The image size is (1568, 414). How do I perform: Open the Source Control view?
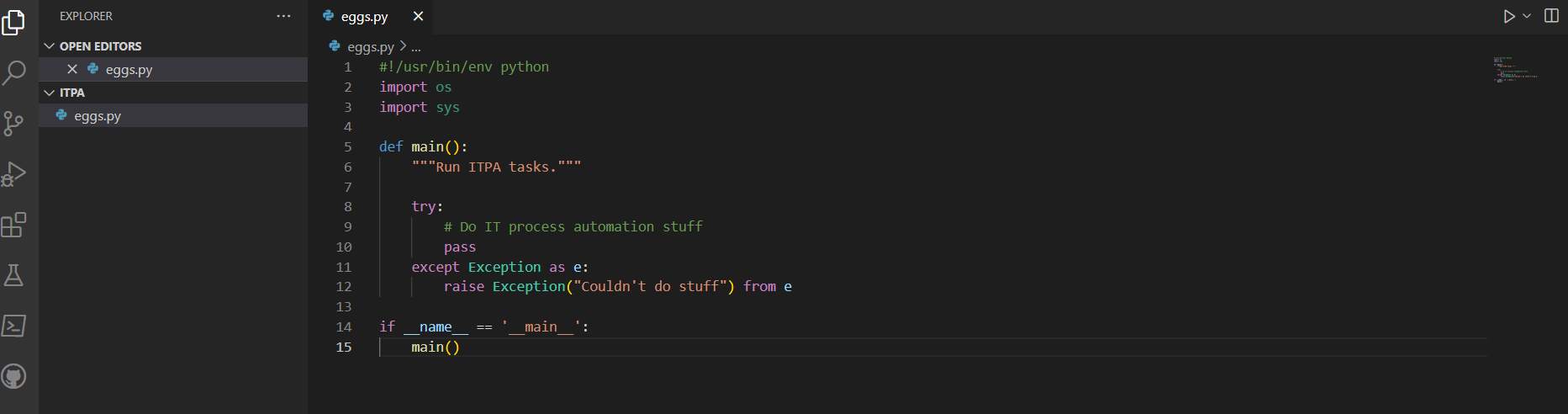tap(13, 124)
